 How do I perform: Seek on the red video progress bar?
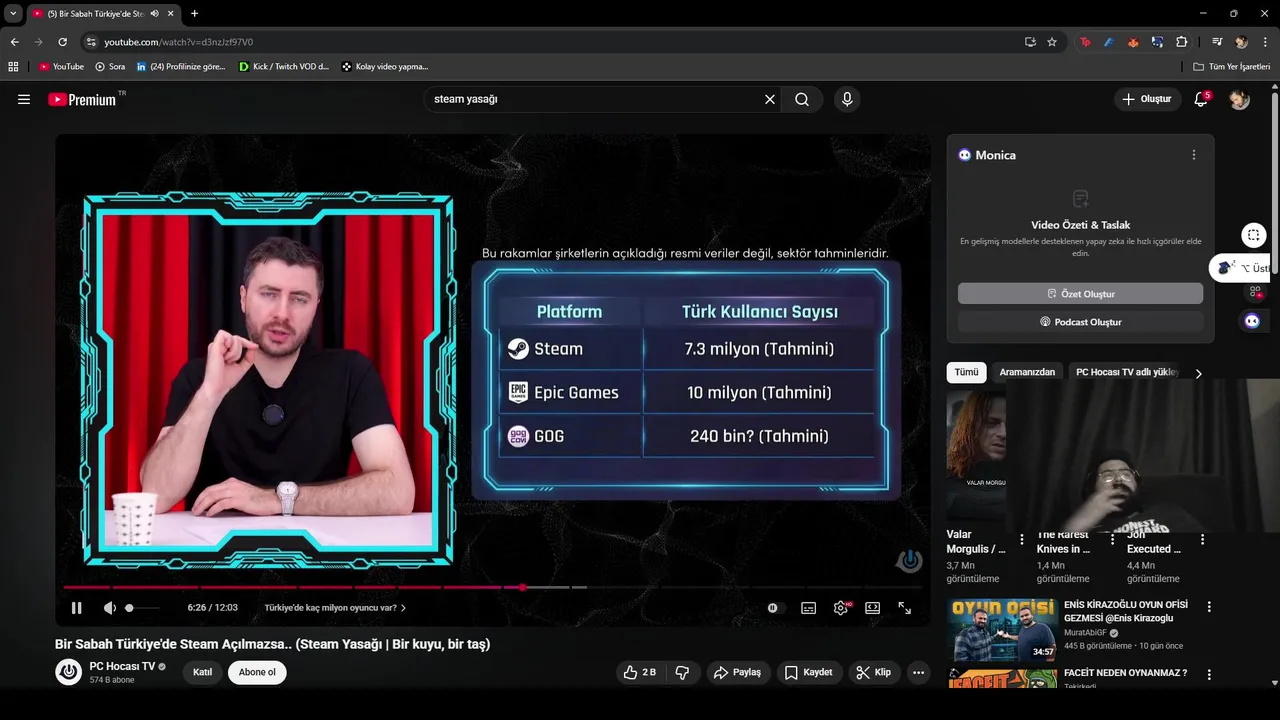(x=494, y=587)
